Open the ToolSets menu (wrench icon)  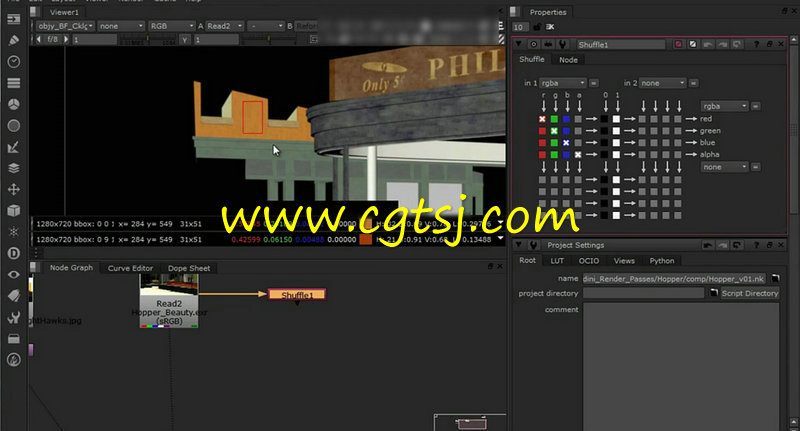click(x=14, y=317)
